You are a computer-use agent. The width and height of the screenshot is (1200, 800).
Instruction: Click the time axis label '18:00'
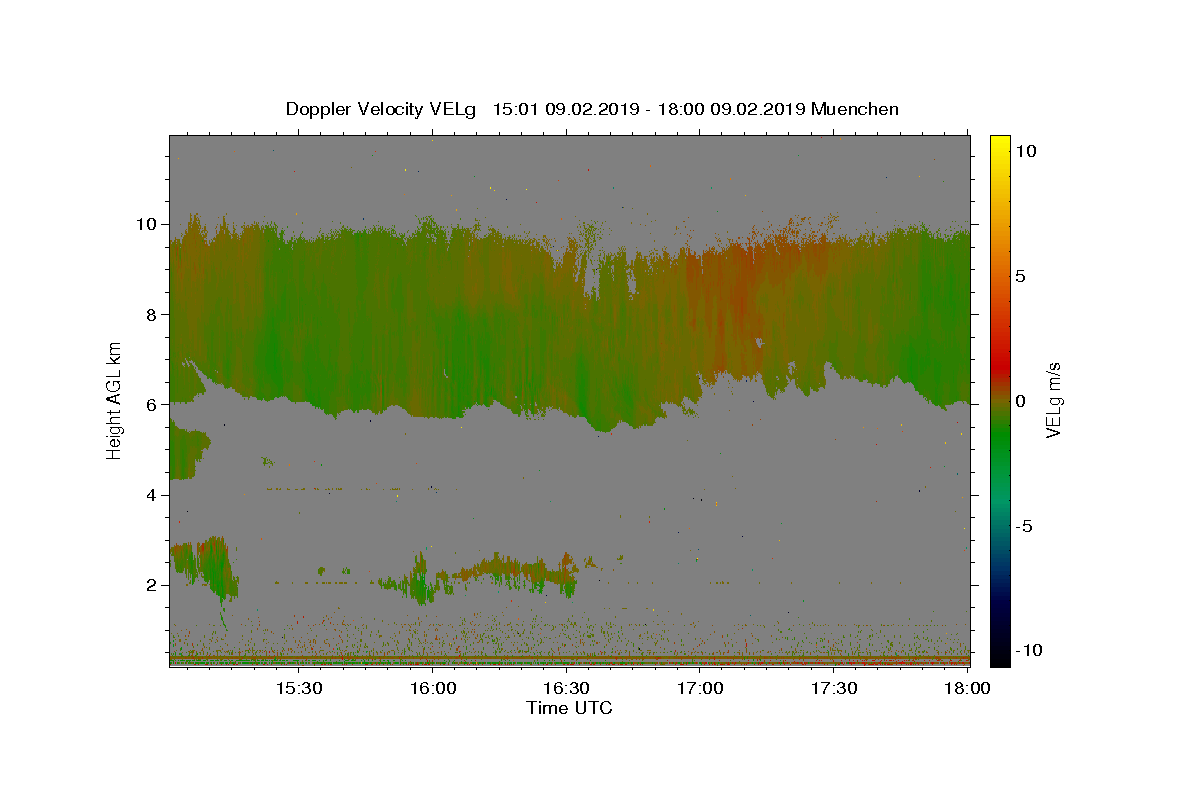pos(967,688)
